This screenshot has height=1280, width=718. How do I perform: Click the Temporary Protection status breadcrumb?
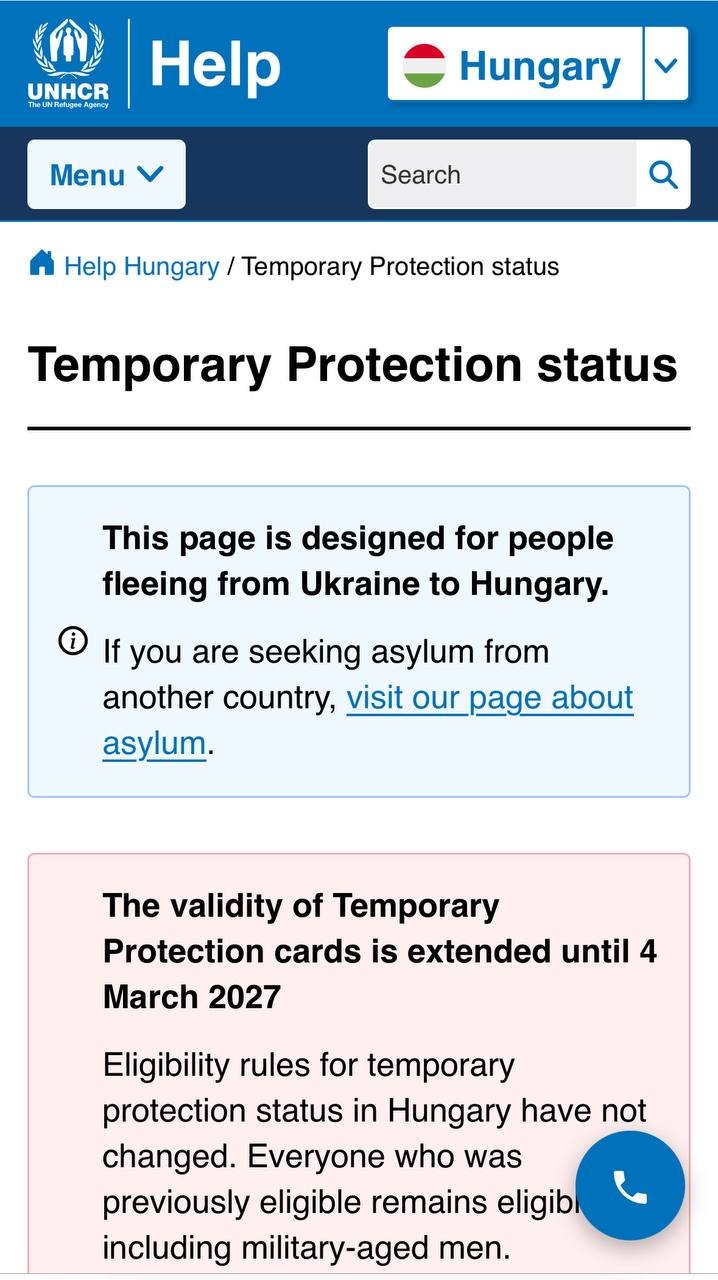pyautogui.click(x=400, y=267)
